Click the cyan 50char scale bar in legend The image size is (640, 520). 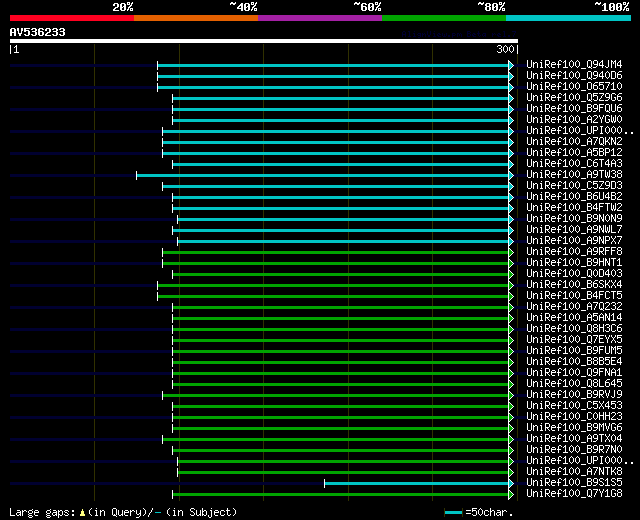[x=453, y=513]
